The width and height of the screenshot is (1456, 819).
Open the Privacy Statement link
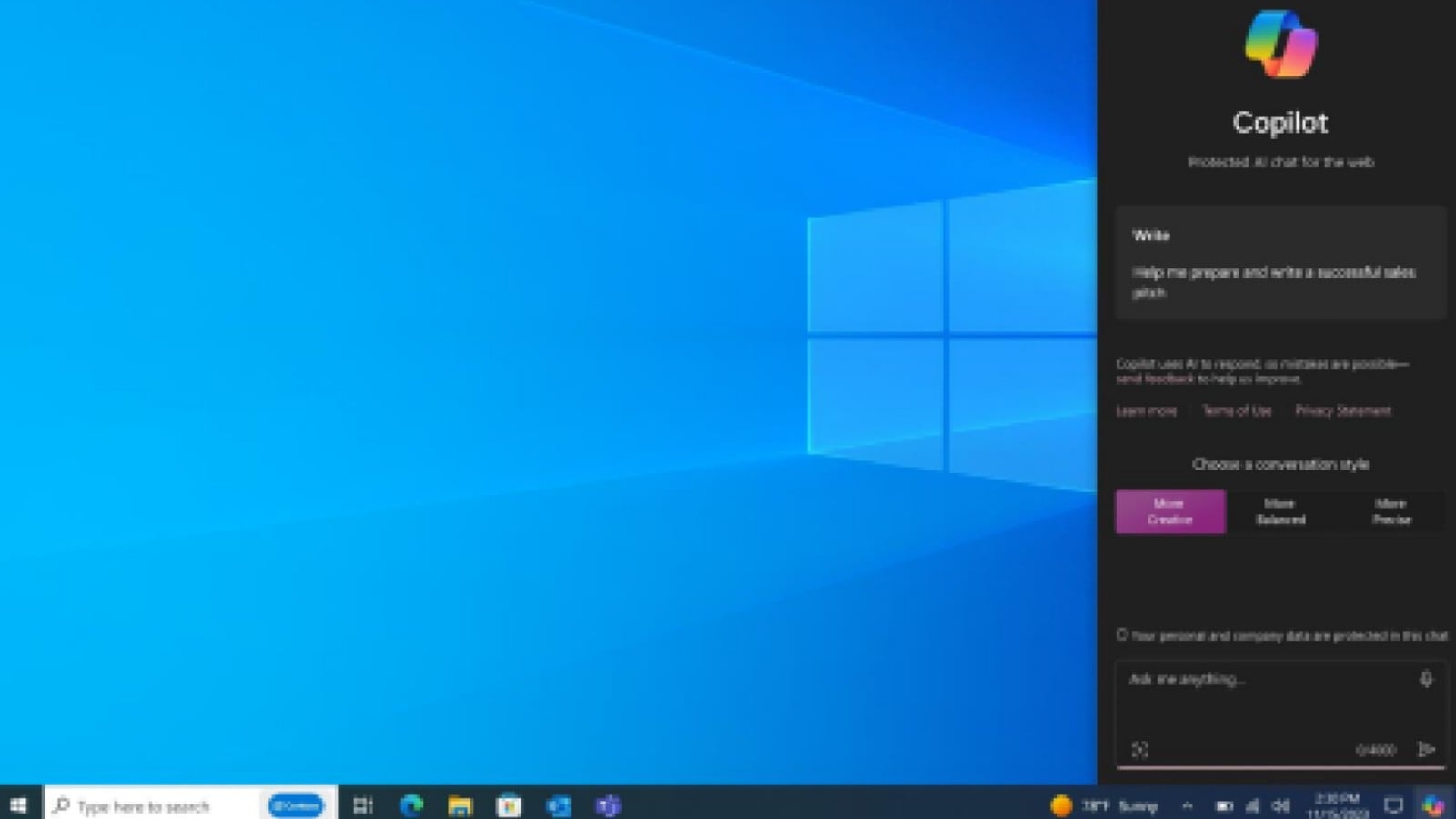click(x=1343, y=410)
